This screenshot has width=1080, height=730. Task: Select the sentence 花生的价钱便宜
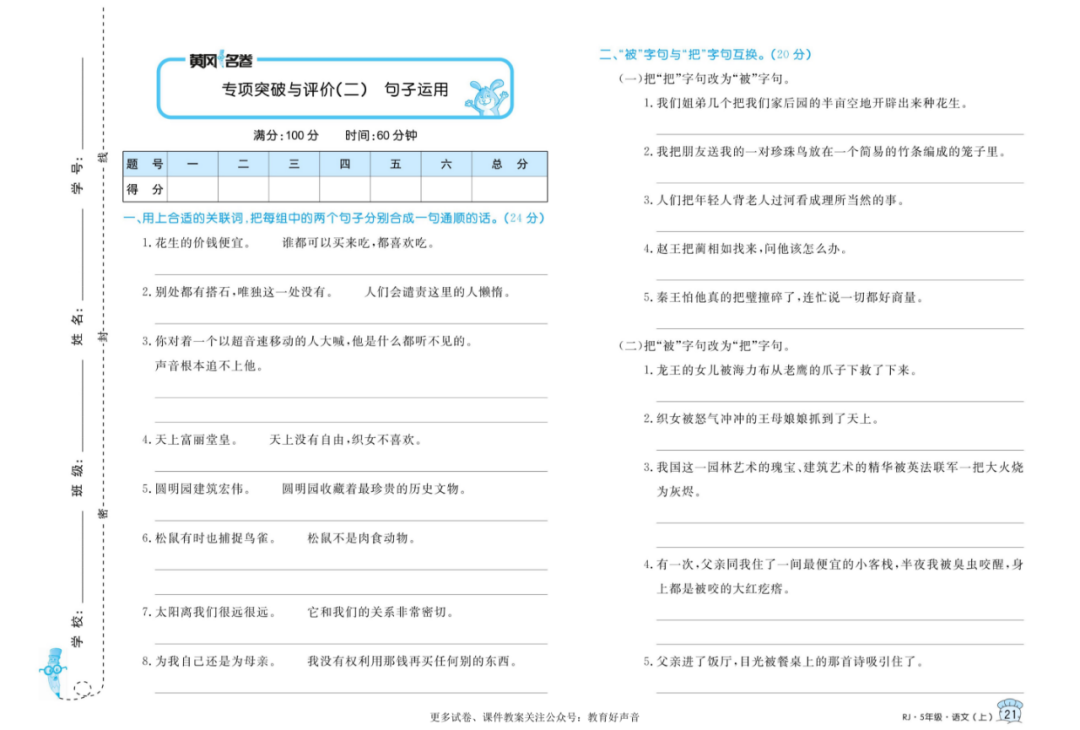pyautogui.click(x=203, y=243)
